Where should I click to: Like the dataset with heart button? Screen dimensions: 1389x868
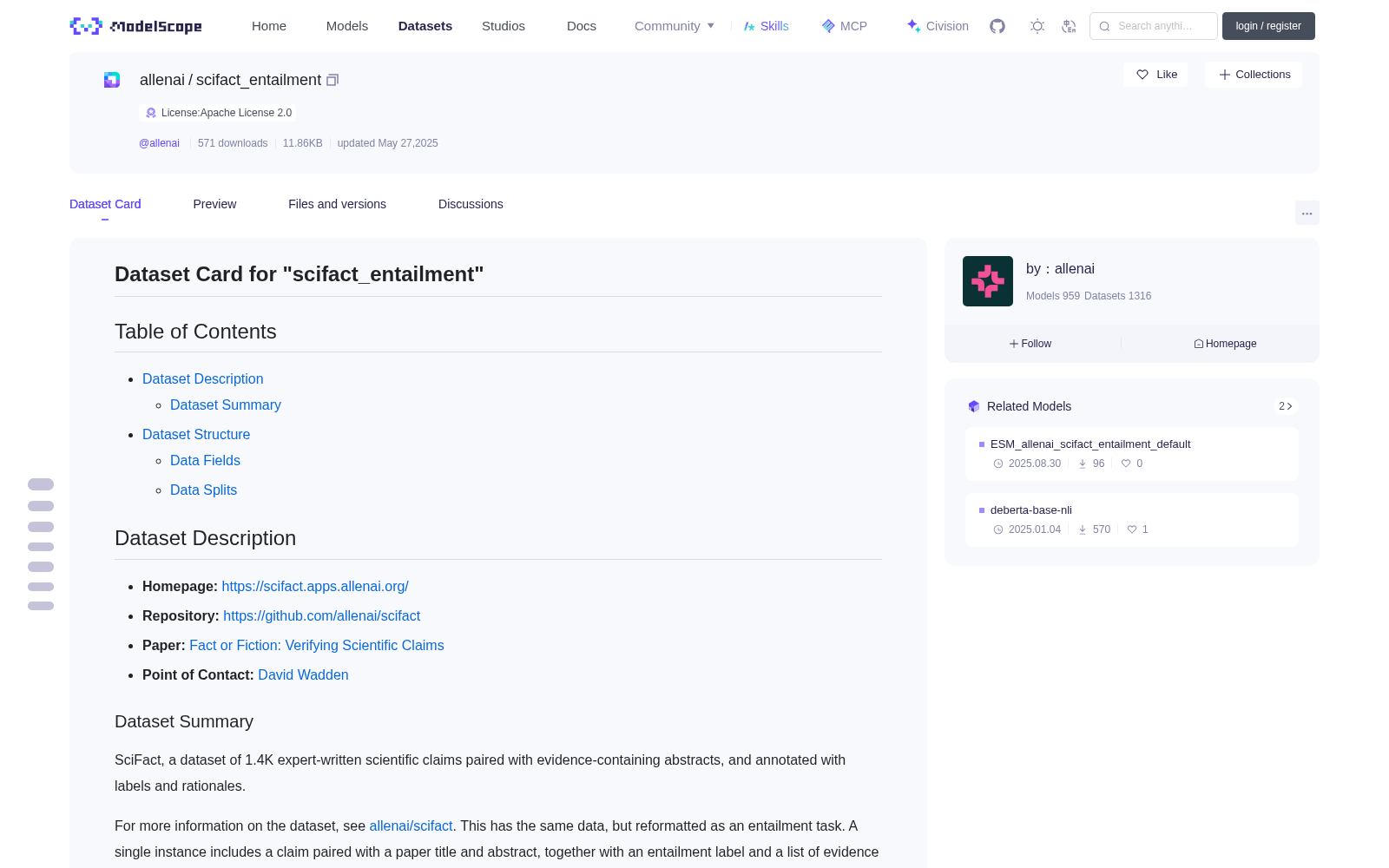click(1156, 75)
